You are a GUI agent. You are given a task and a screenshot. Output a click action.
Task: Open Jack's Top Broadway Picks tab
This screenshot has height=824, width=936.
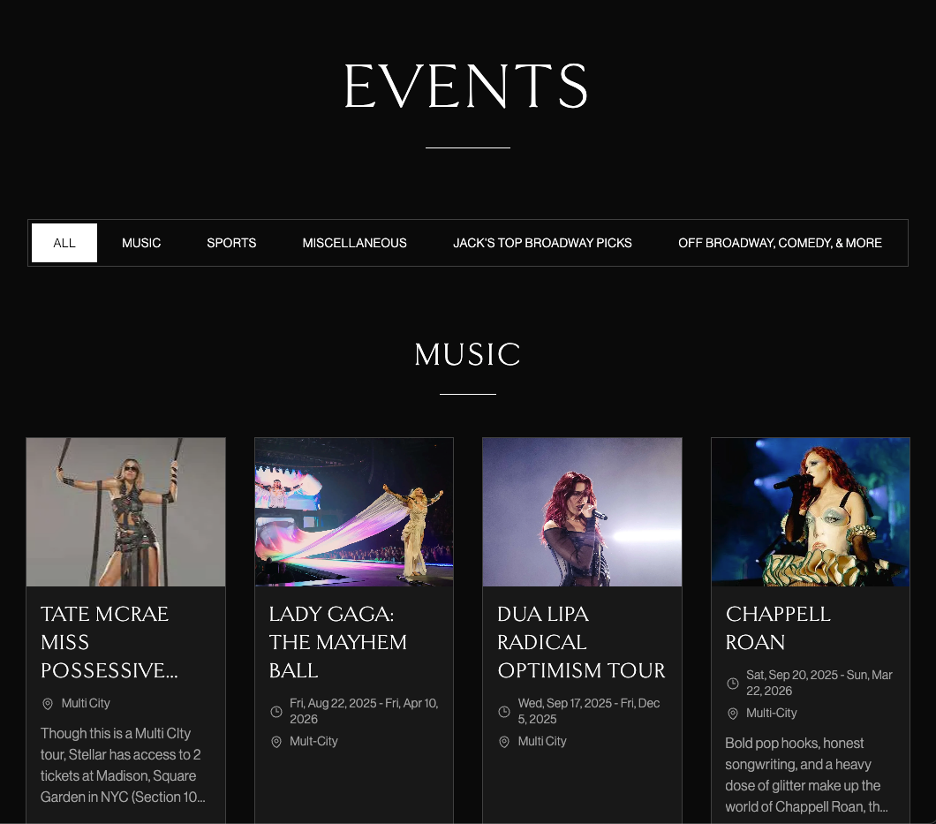coord(542,243)
